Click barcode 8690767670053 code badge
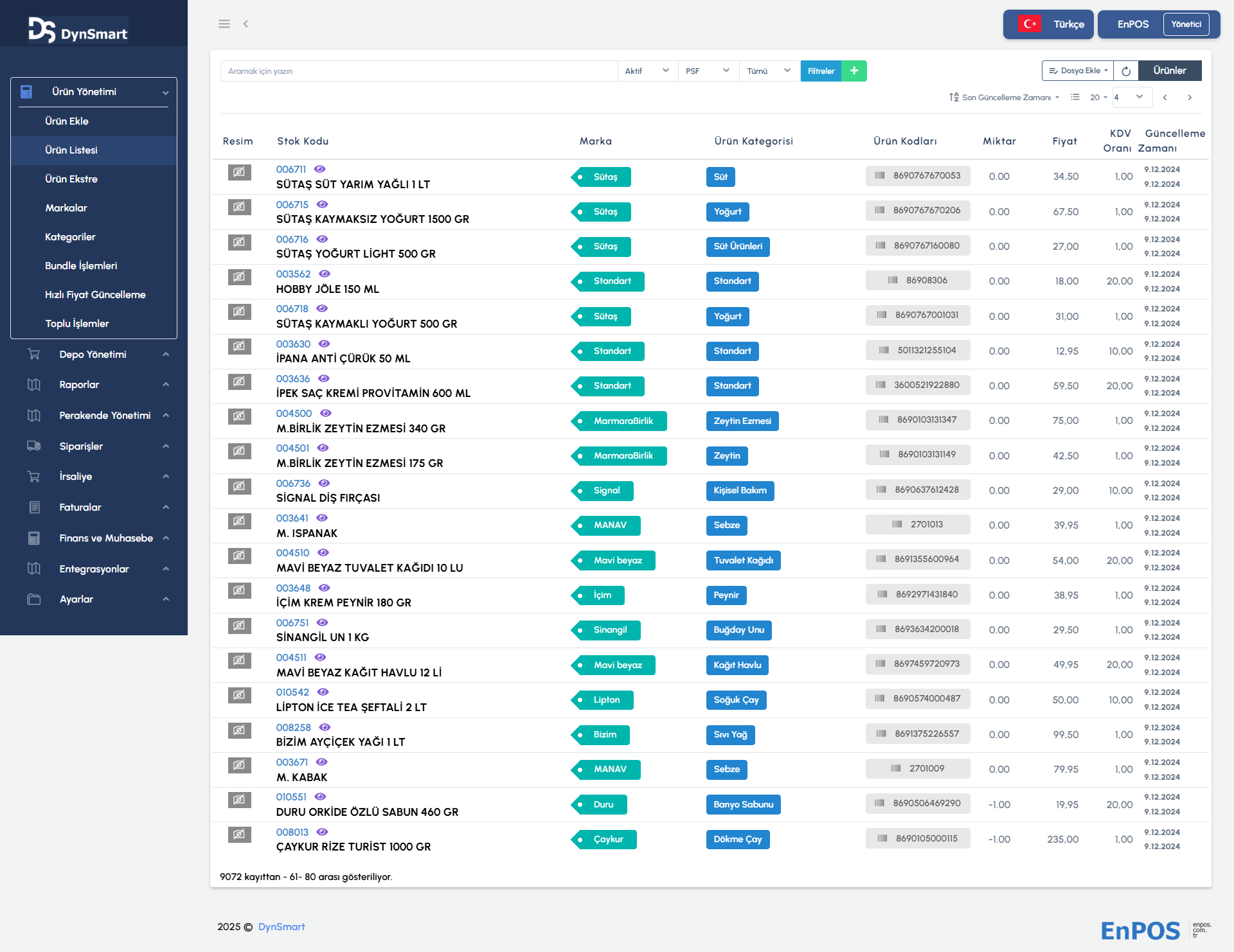The image size is (1234, 952). [917, 175]
